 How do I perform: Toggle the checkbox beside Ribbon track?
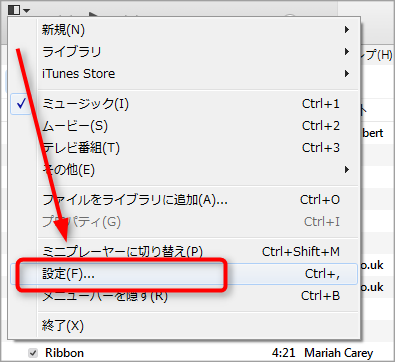coord(33,353)
